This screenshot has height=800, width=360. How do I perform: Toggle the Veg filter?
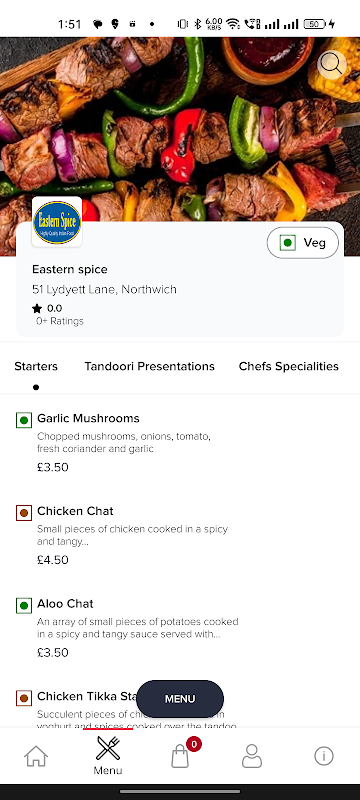303,243
